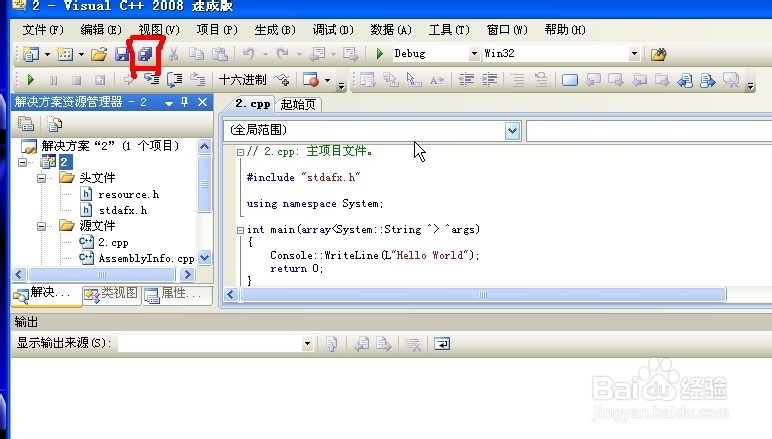Switch to the 起始页 tab

click(298, 104)
